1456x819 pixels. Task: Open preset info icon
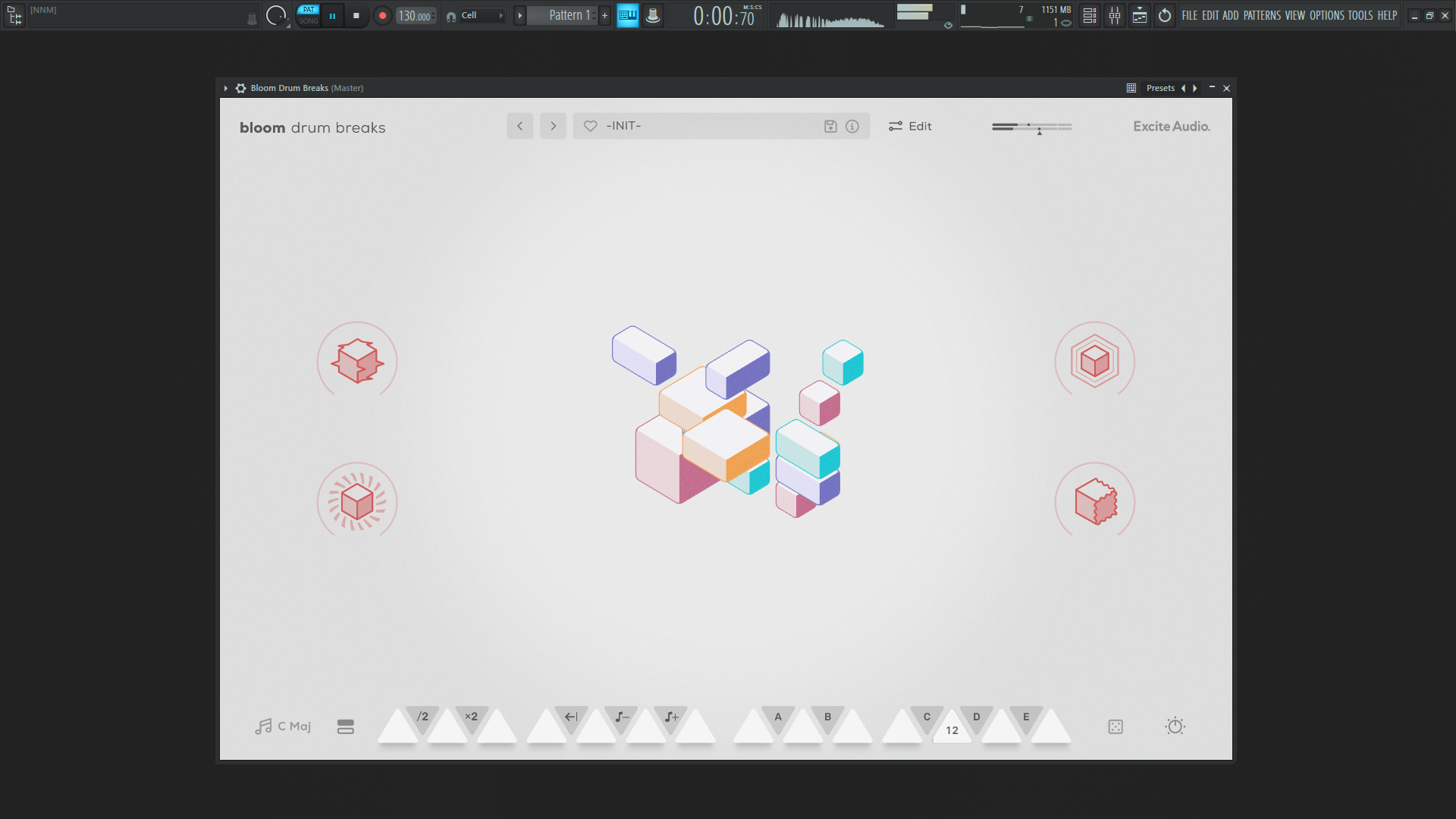click(852, 127)
